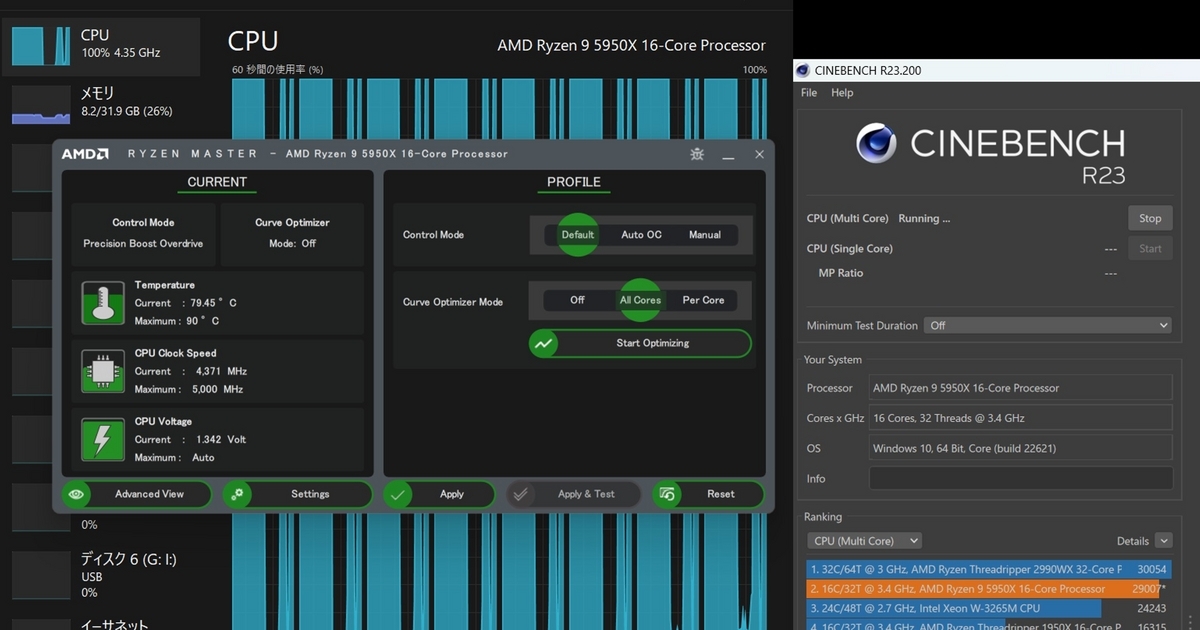Click Stop button for Multi Core test
Image resolution: width=1200 pixels, height=630 pixels.
(x=1150, y=218)
